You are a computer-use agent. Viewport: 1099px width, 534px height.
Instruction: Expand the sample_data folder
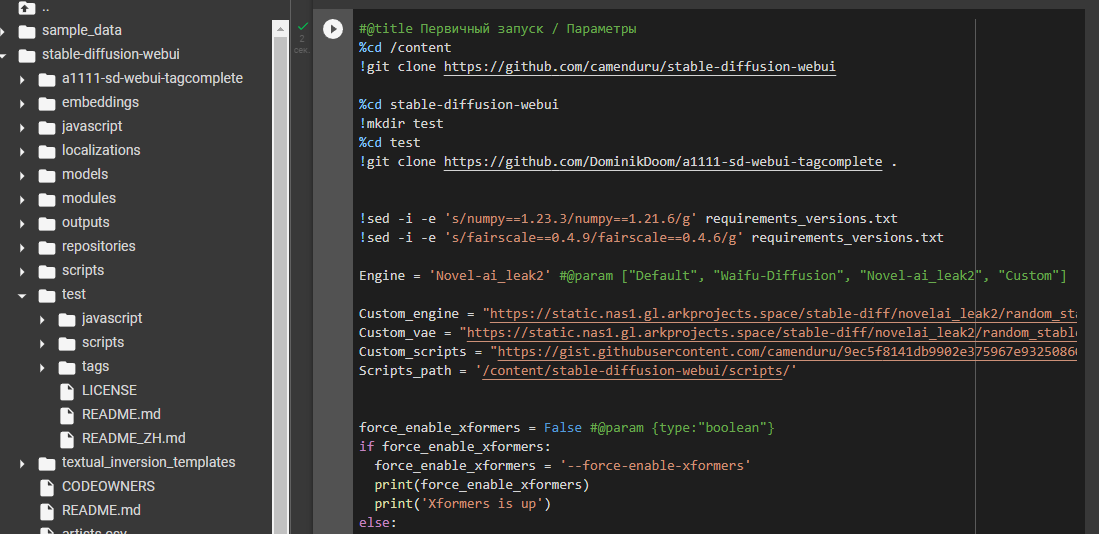coord(3,31)
